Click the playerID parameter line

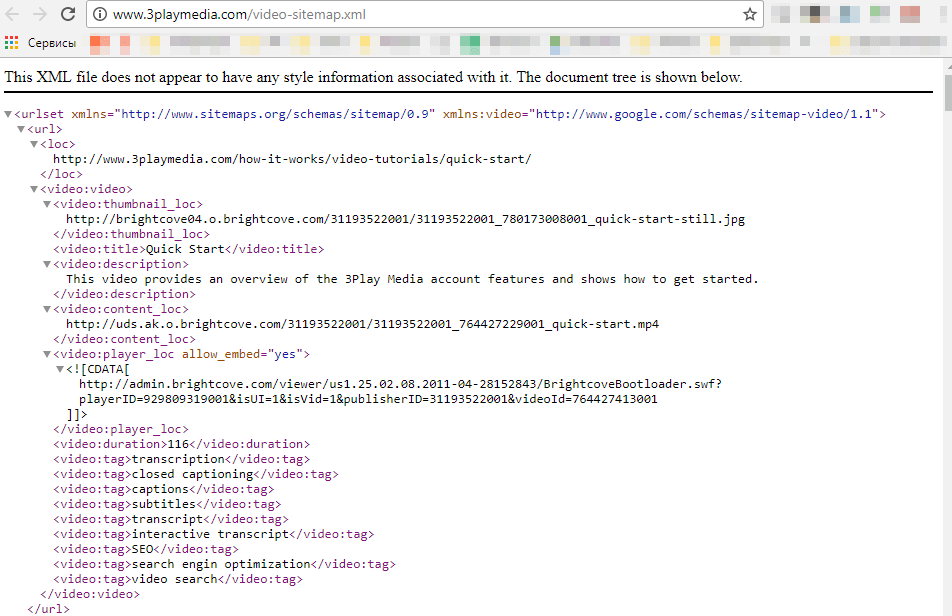click(368, 399)
